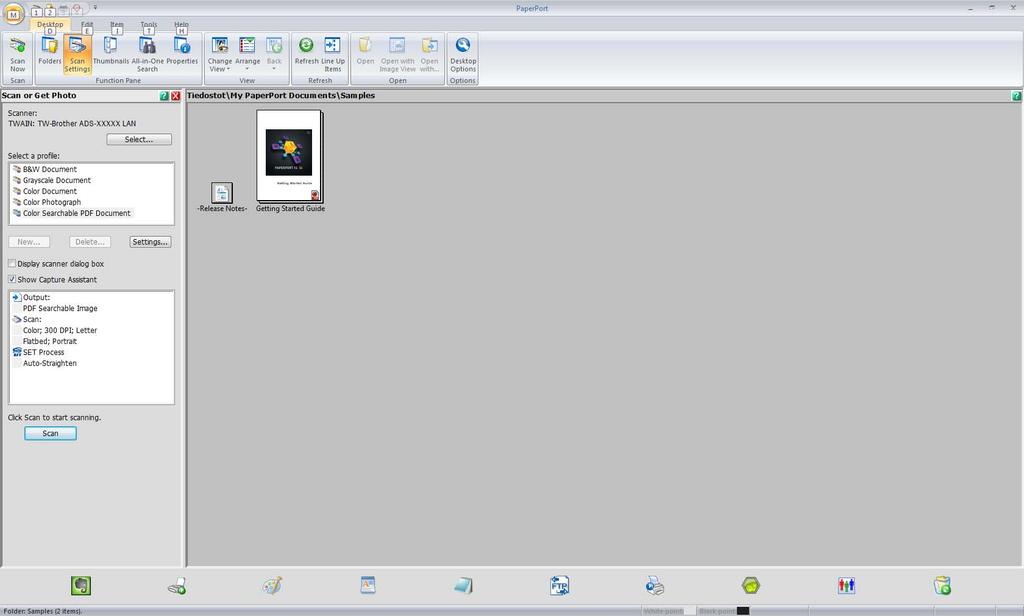This screenshot has height=616, width=1024.
Task: Click the Settings... profile button
Action: 150,242
